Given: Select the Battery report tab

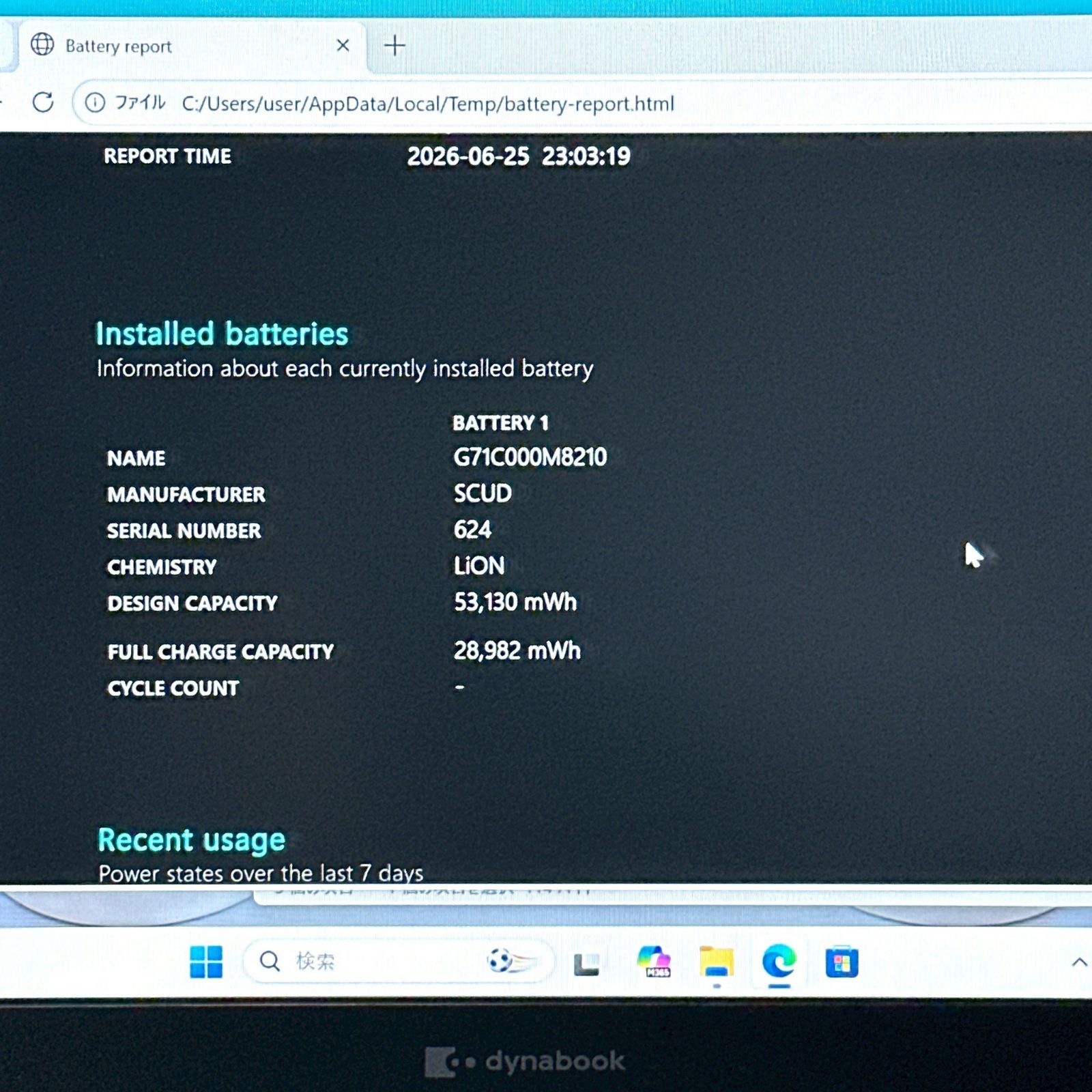Looking at the screenshot, I should pos(193,46).
